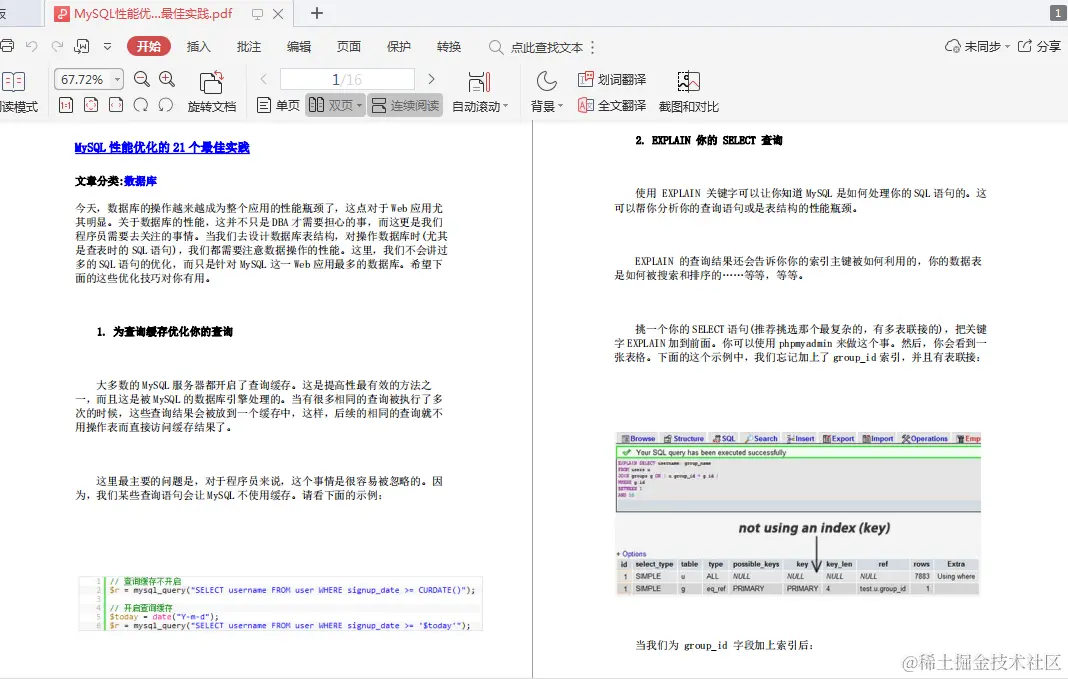Activate 划词翻译 word translation tool
Viewport: 1068px width, 679px height.
612,79
